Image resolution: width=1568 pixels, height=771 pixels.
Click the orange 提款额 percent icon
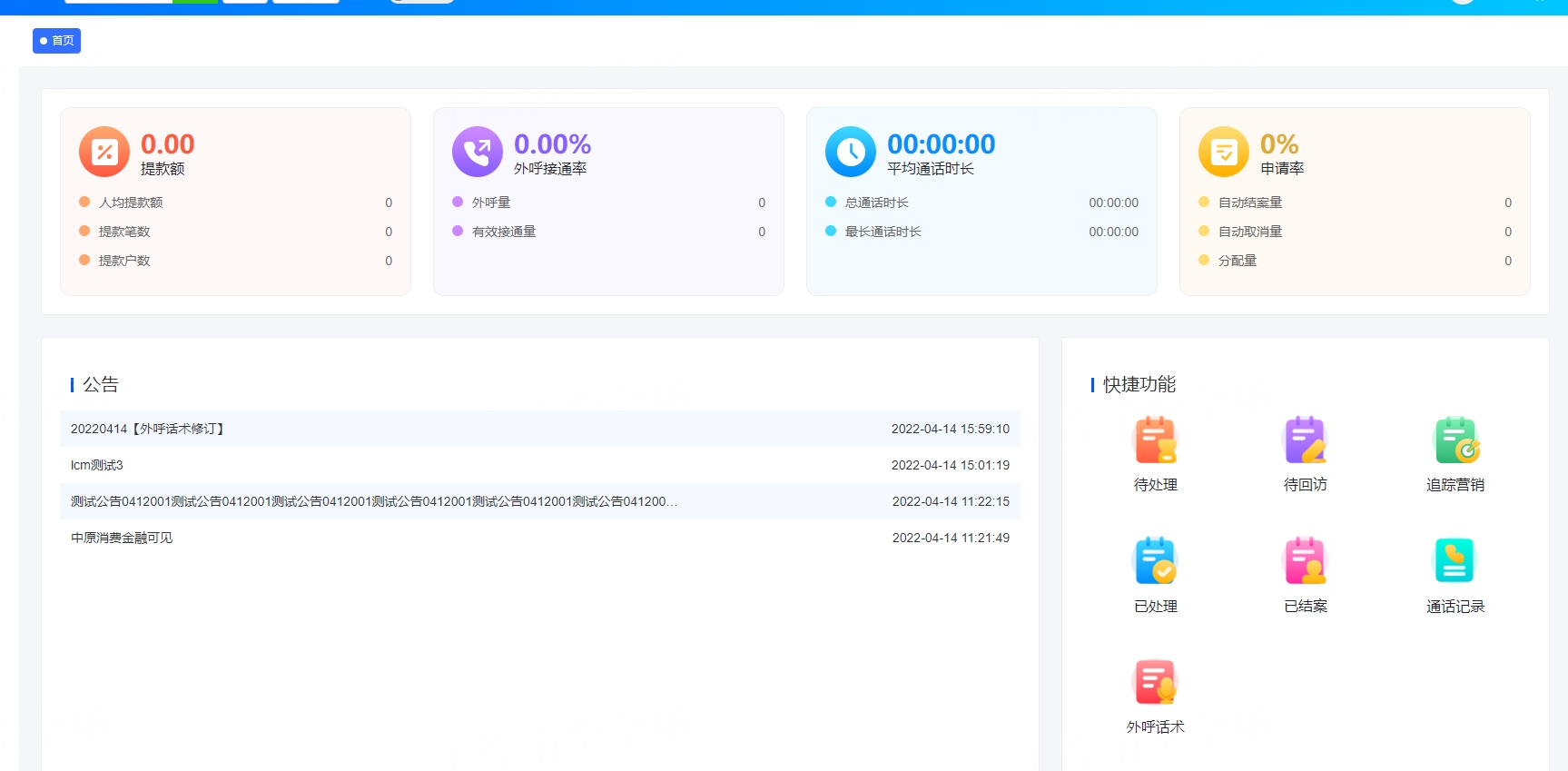[104, 152]
